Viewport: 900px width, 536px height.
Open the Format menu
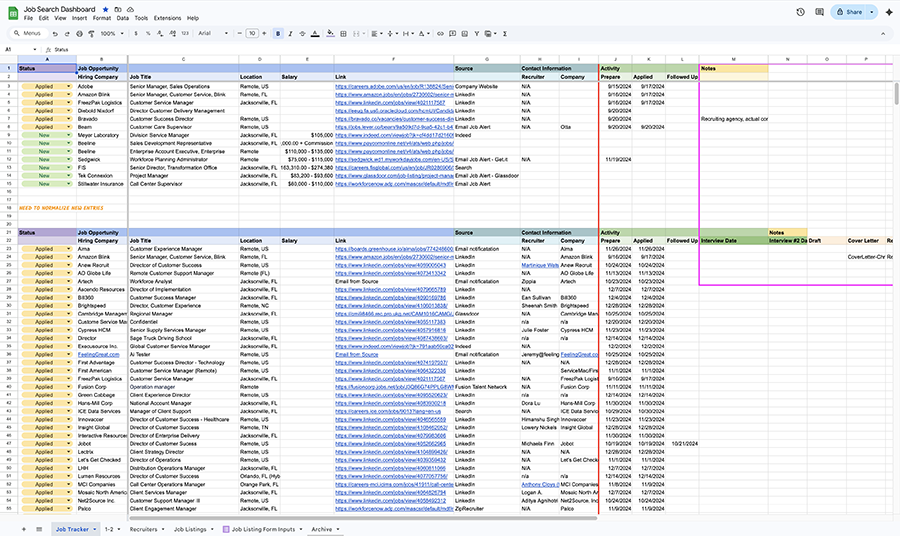102,18
